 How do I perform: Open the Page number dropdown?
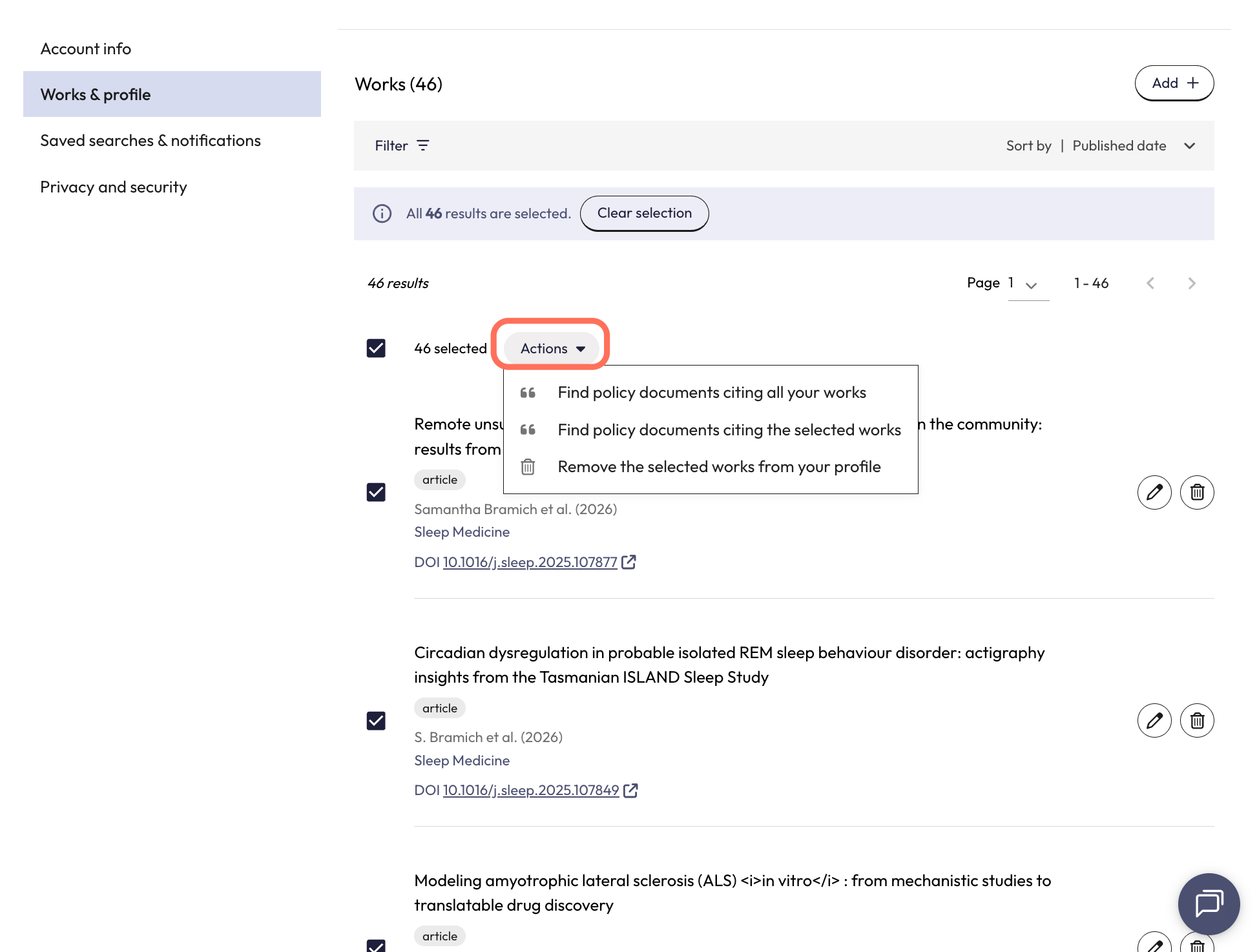pyautogui.click(x=1028, y=284)
